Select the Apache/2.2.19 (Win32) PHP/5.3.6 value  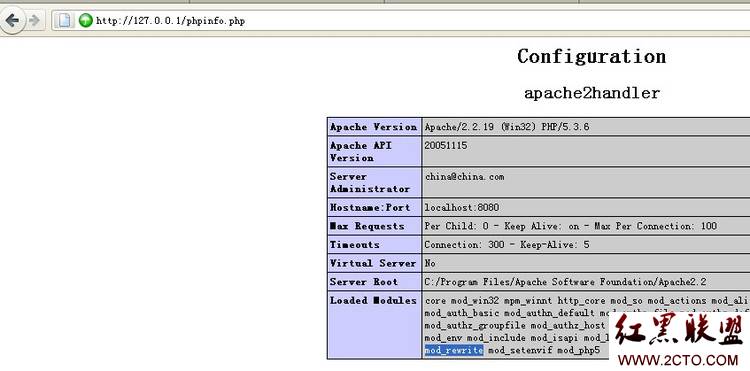tap(507, 127)
